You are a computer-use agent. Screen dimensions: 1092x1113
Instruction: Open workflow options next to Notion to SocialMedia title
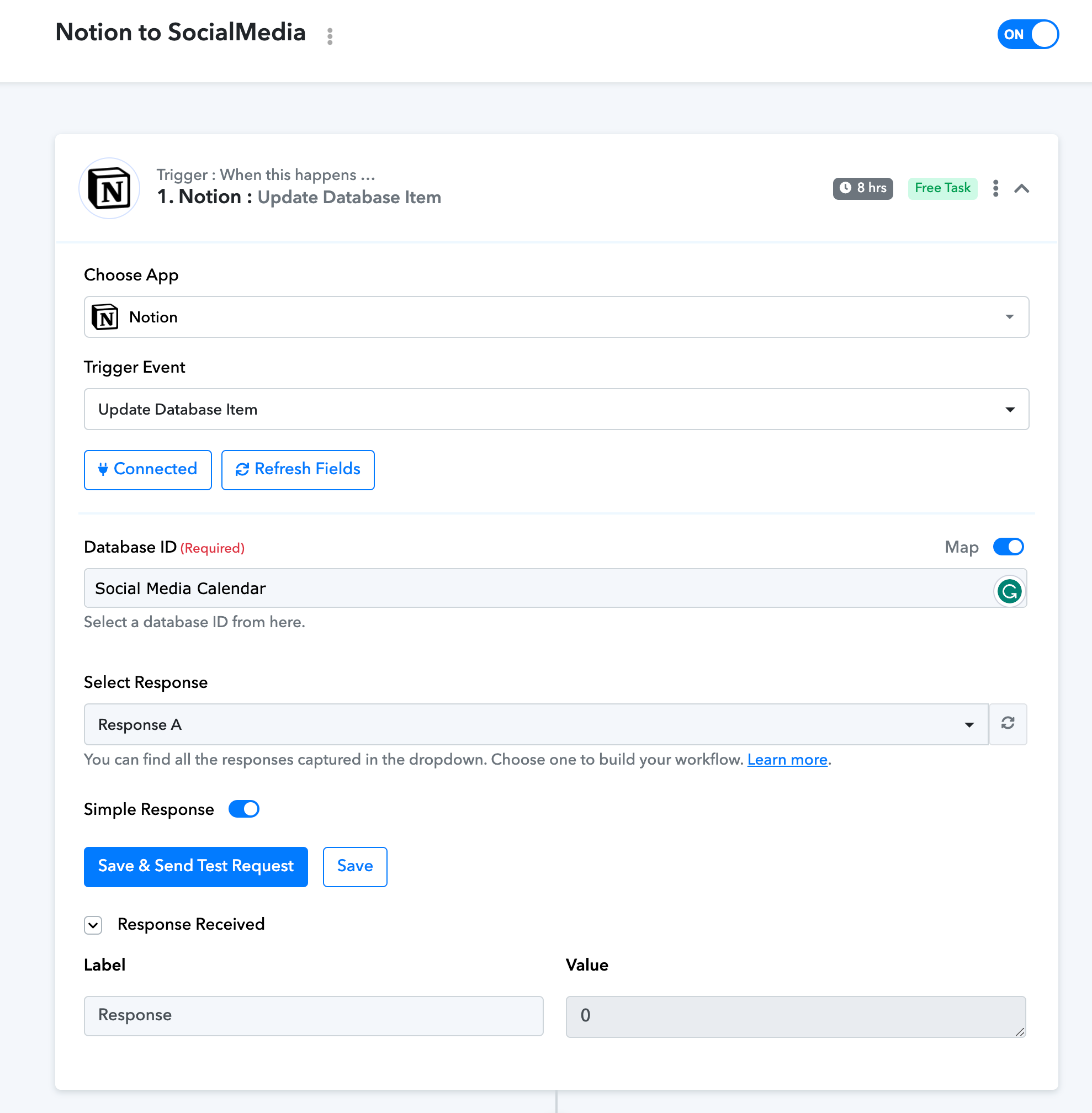click(330, 36)
